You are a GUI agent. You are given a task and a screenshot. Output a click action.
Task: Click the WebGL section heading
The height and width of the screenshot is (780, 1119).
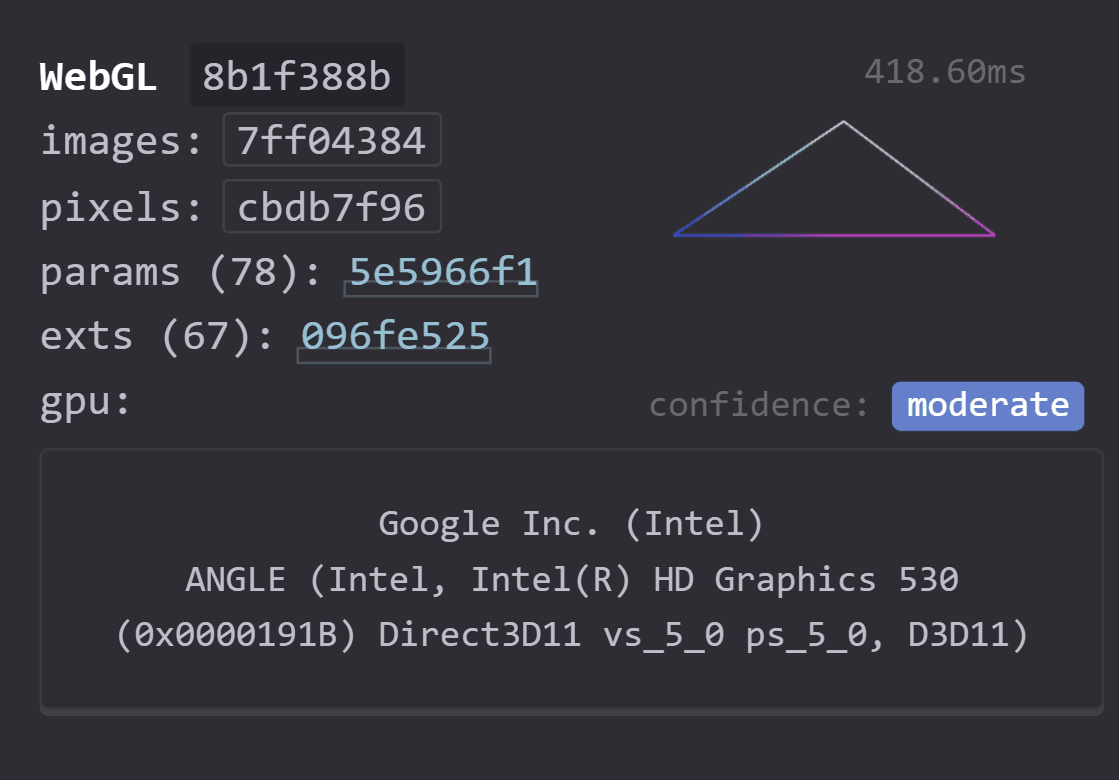pyautogui.click(x=98, y=76)
